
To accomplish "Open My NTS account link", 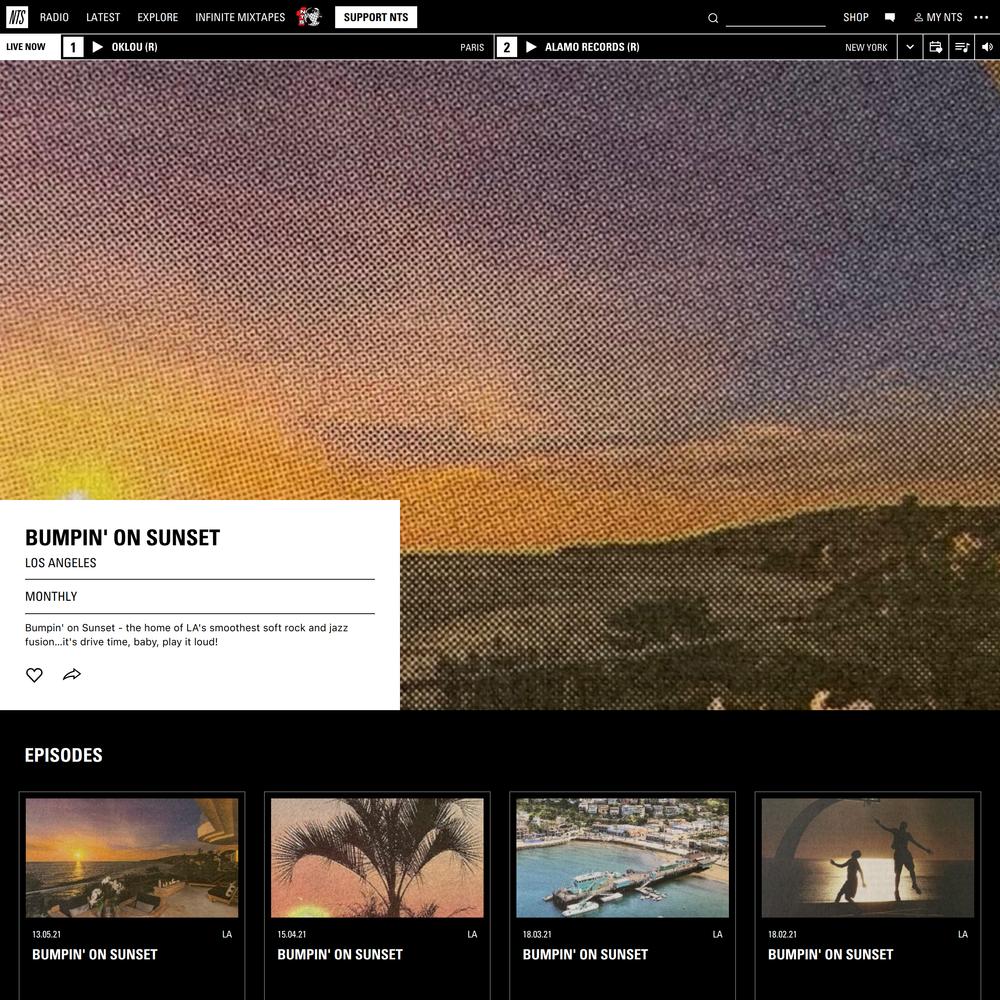I will (938, 17).
